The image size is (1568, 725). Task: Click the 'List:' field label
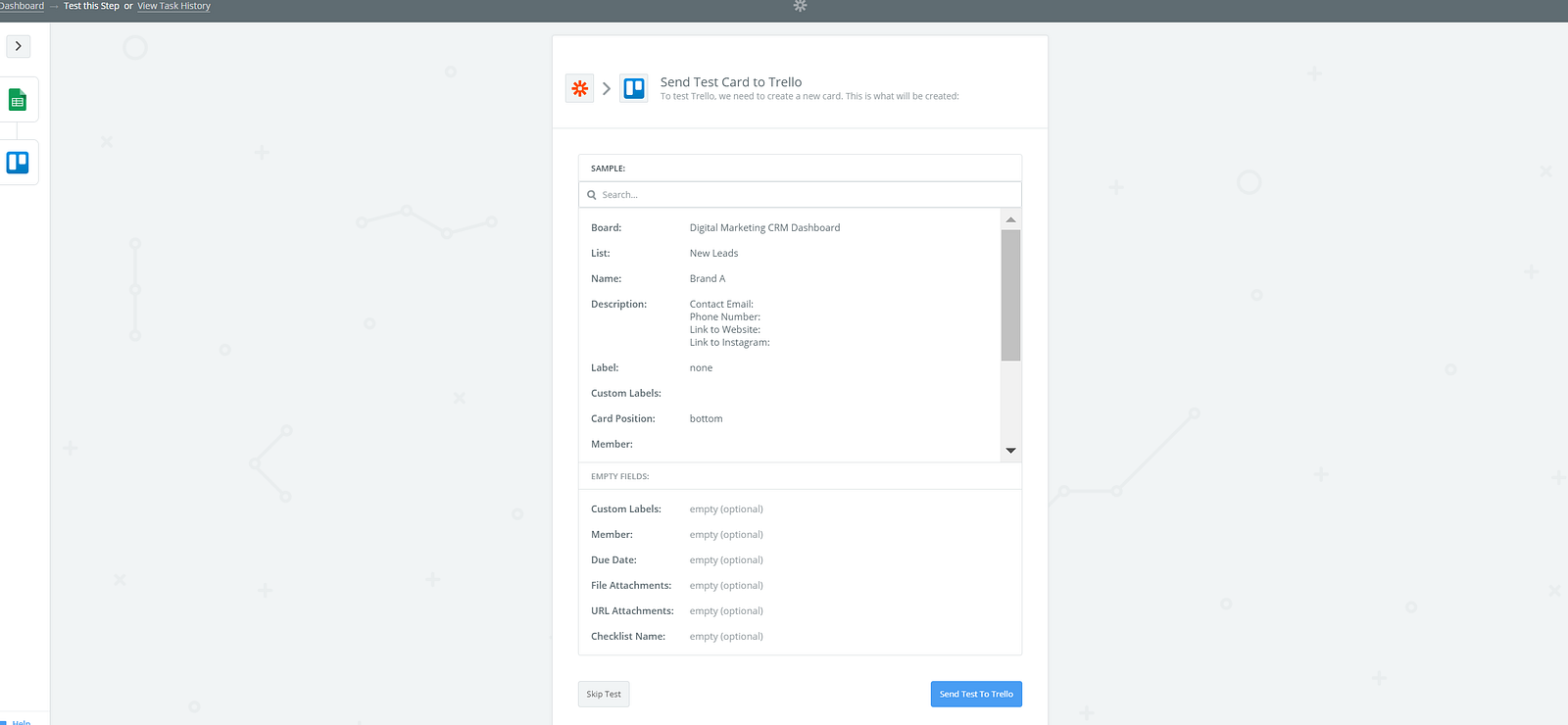pyautogui.click(x=600, y=253)
